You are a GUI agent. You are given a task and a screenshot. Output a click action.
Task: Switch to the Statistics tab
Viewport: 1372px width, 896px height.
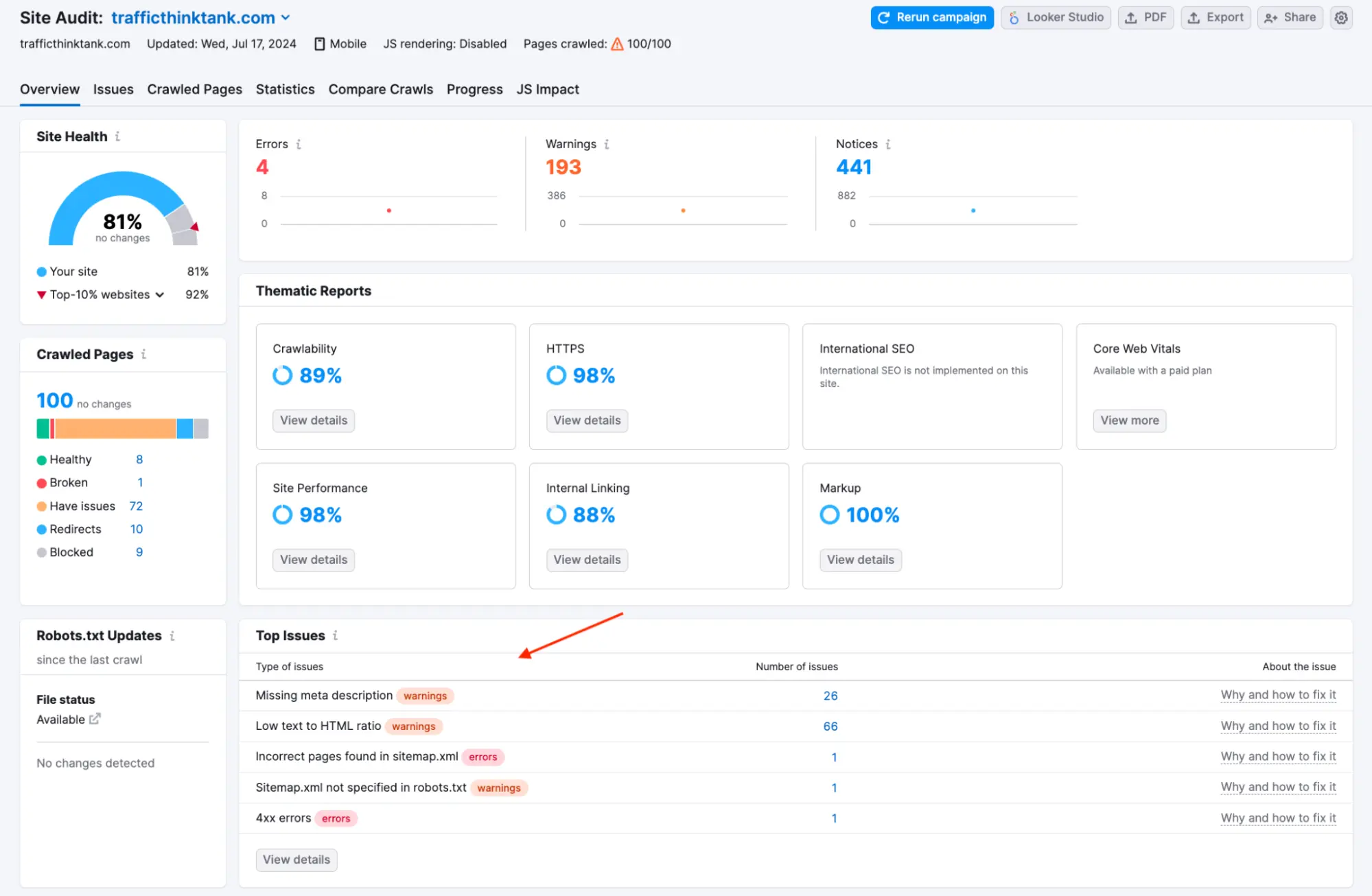285,89
